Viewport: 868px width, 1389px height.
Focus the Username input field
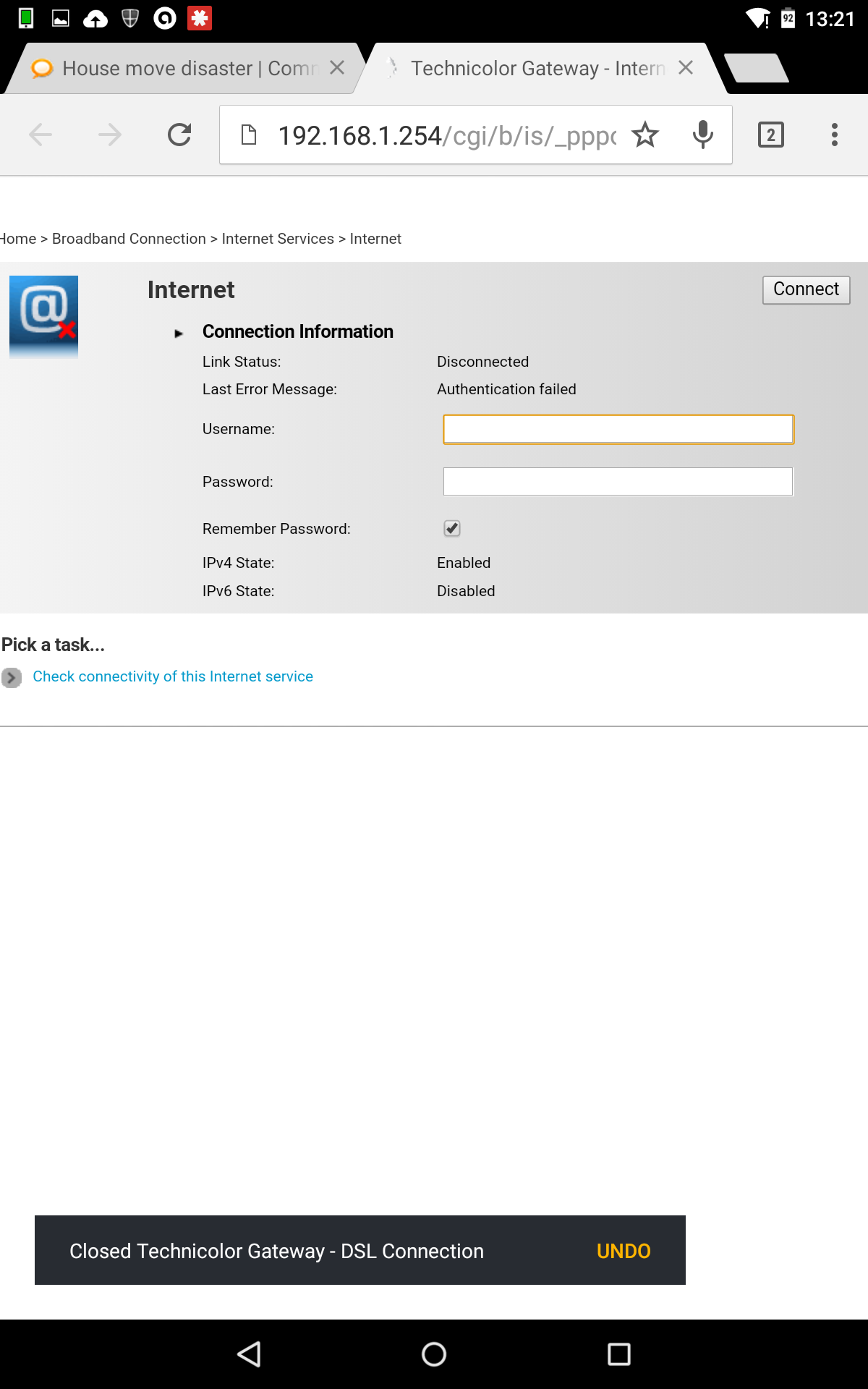pos(618,430)
